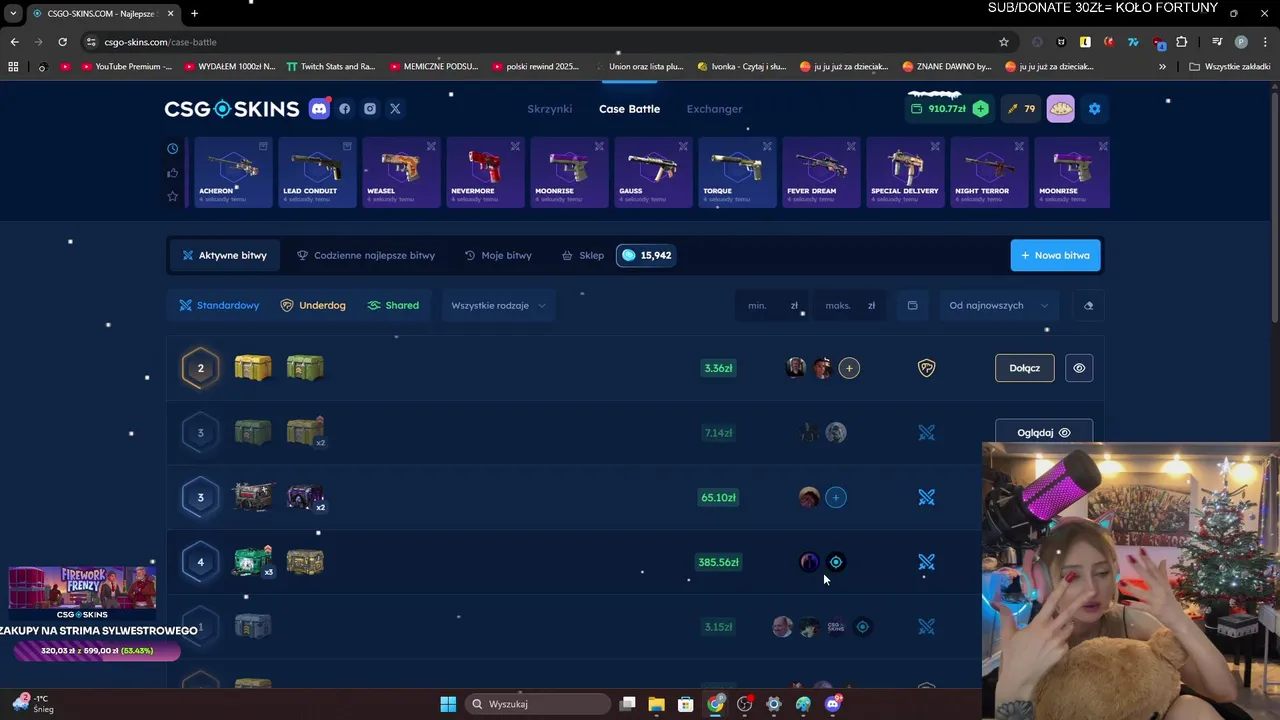
Task: Open File Explorer from taskbar
Action: point(656,704)
